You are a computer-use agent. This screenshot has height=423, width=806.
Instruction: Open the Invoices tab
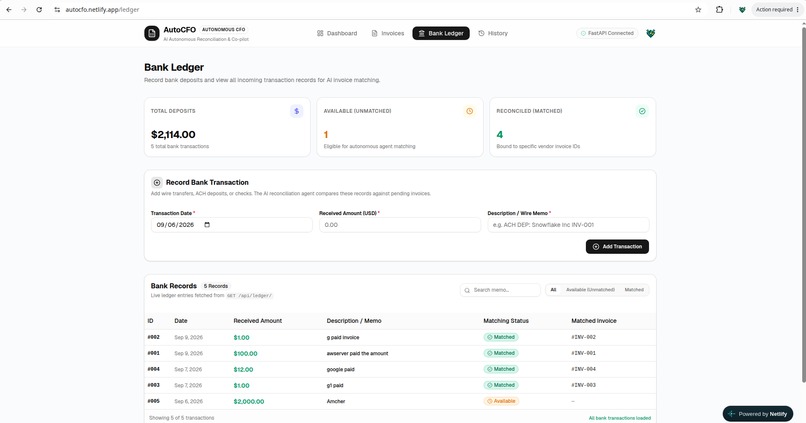point(388,33)
